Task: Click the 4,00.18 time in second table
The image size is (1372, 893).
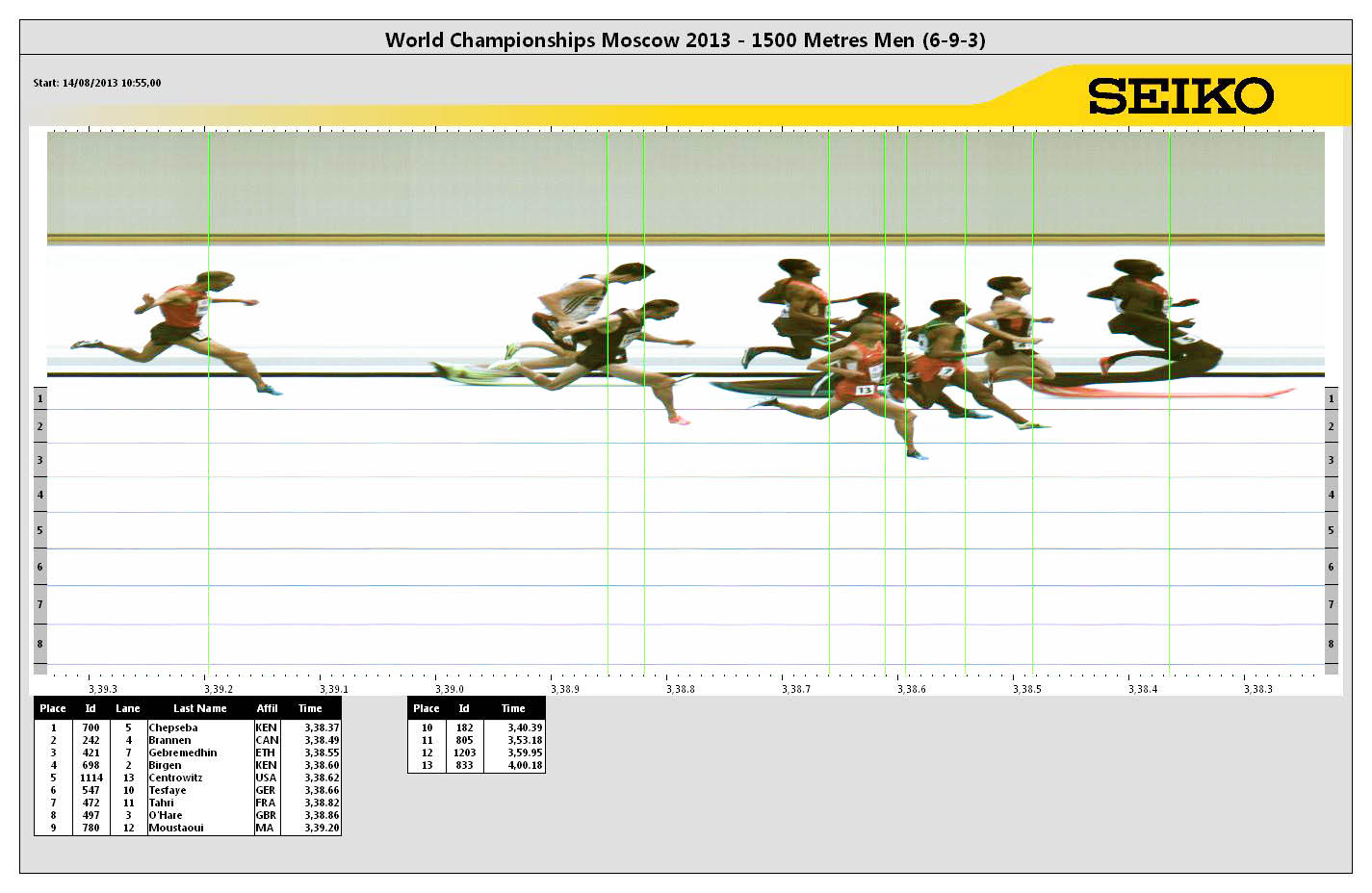Action: click(525, 765)
